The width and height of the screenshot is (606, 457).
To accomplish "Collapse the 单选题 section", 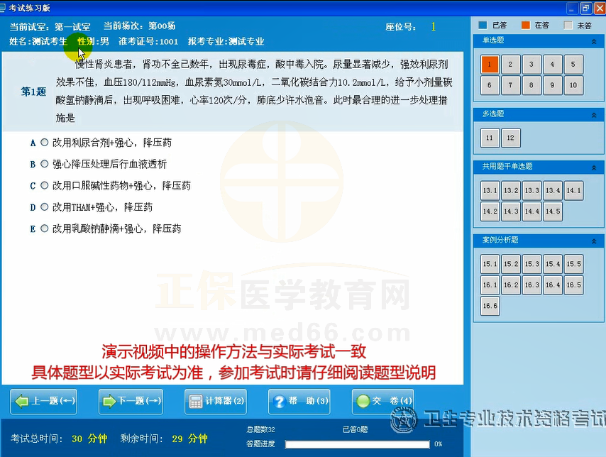I will click(x=598, y=43).
